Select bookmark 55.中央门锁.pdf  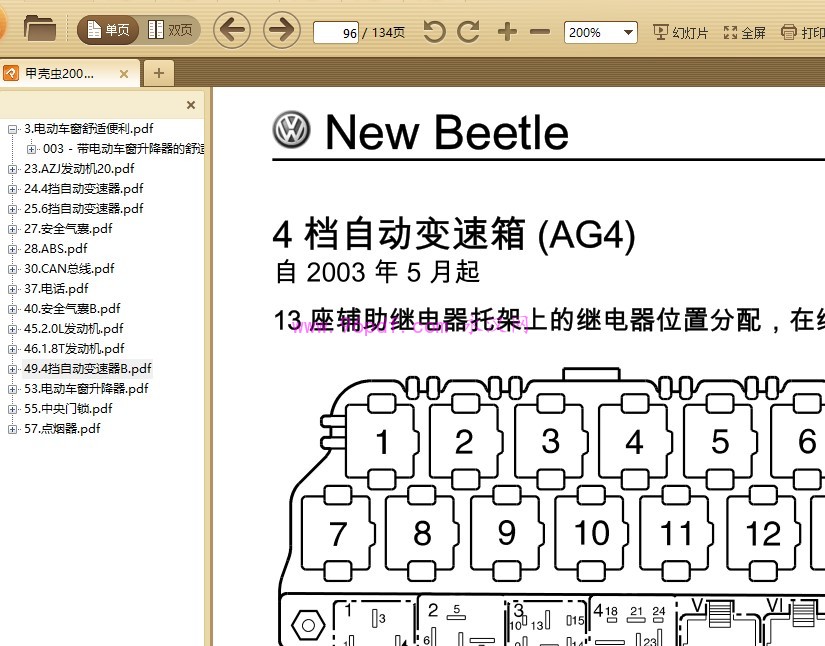click(68, 409)
